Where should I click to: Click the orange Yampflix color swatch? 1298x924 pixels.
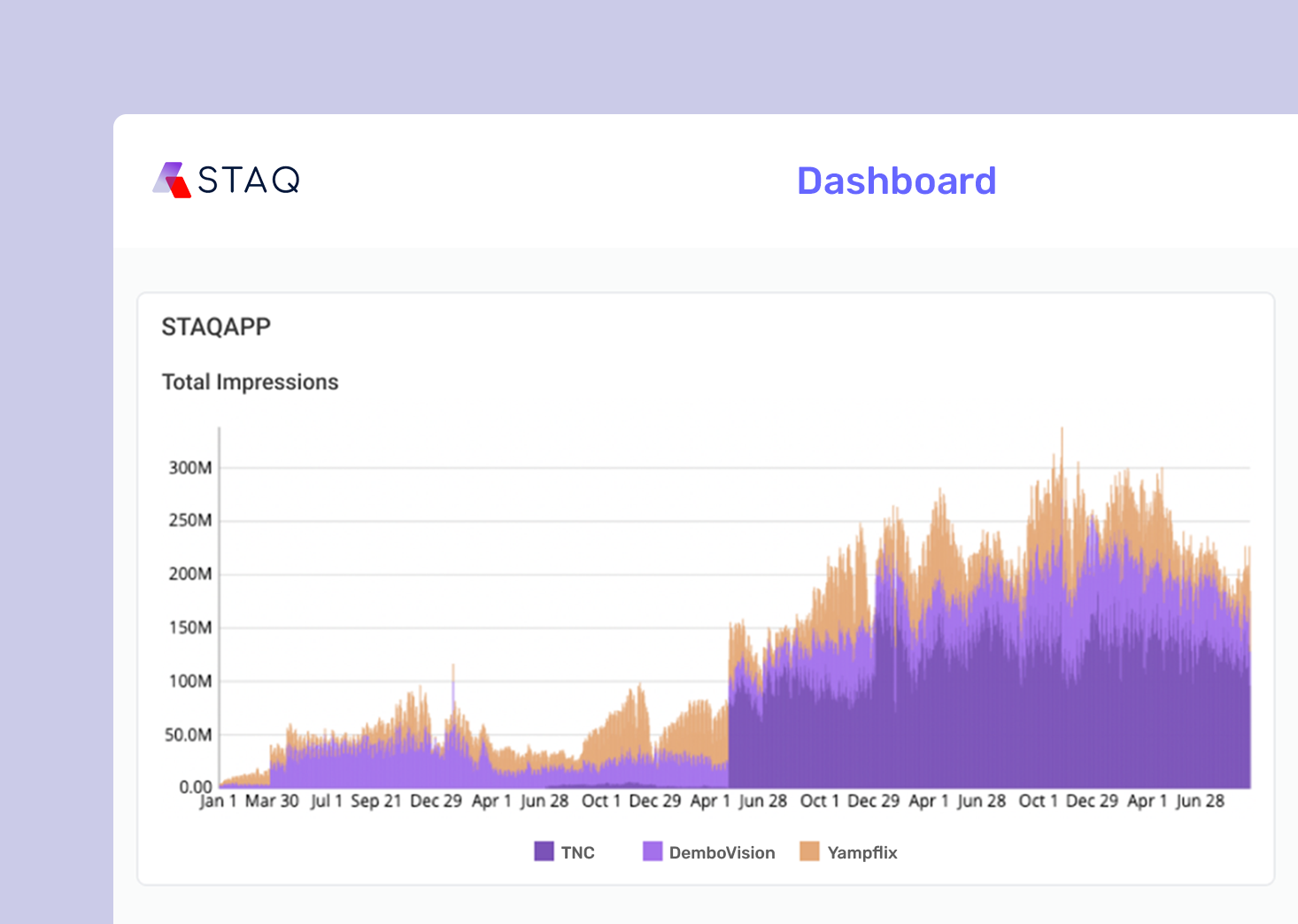[x=809, y=851]
